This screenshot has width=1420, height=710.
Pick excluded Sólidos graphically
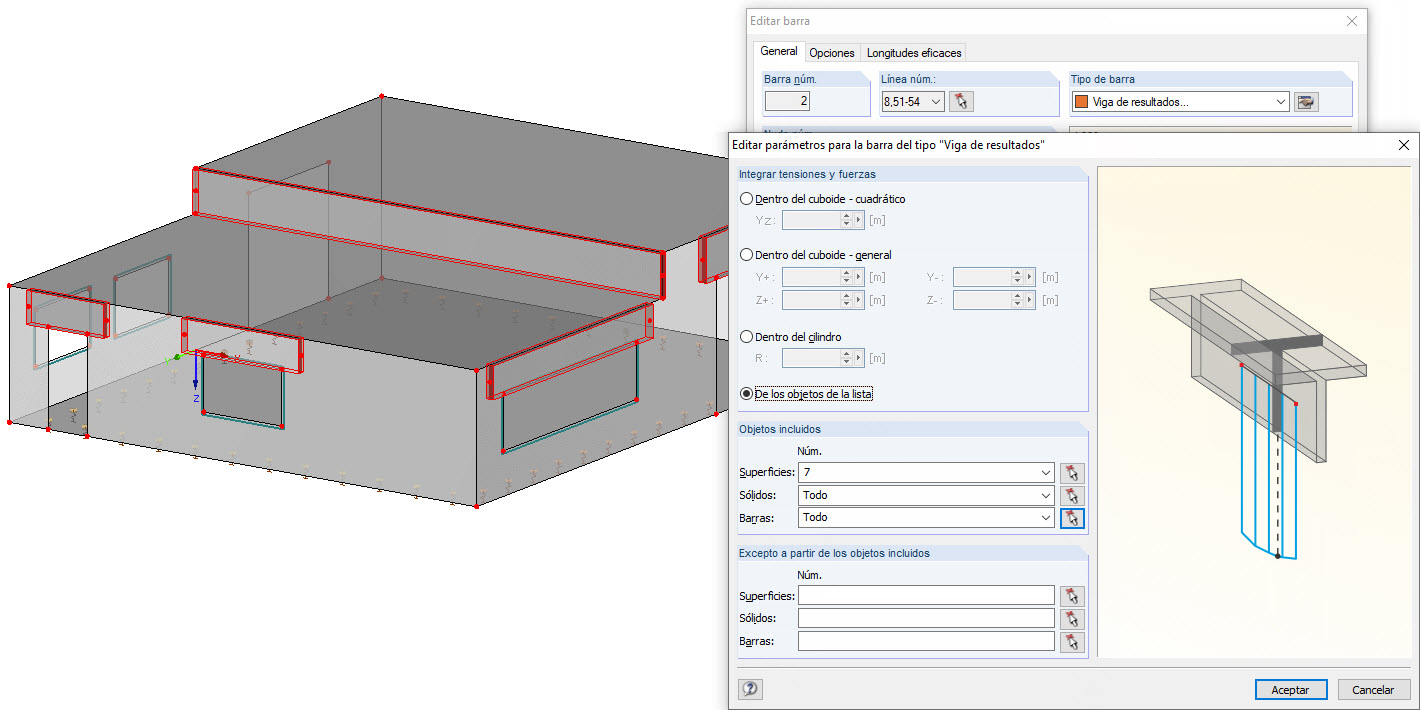coord(1072,619)
